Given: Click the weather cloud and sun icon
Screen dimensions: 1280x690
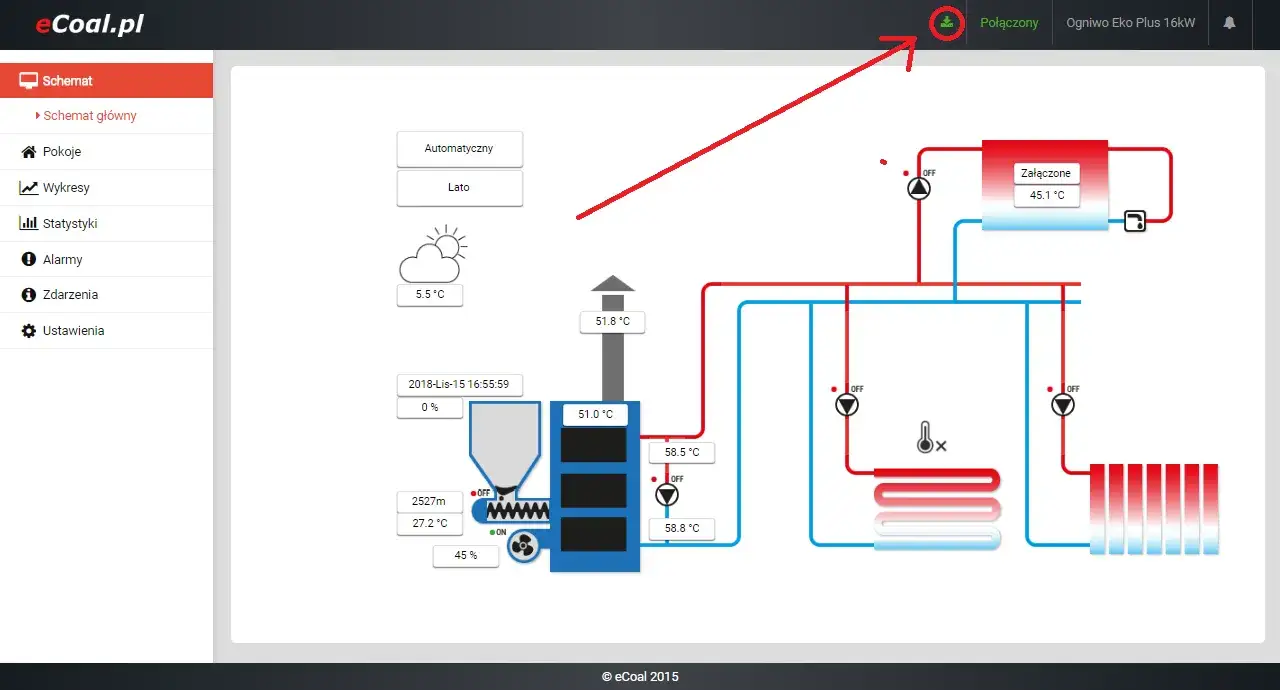Looking at the screenshot, I should pos(433,257).
